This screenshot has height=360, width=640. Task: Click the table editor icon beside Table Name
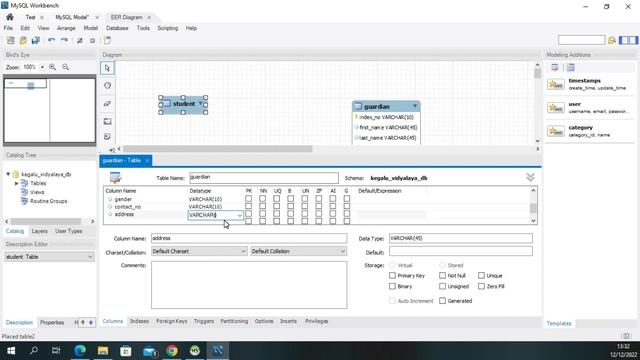(x=116, y=178)
